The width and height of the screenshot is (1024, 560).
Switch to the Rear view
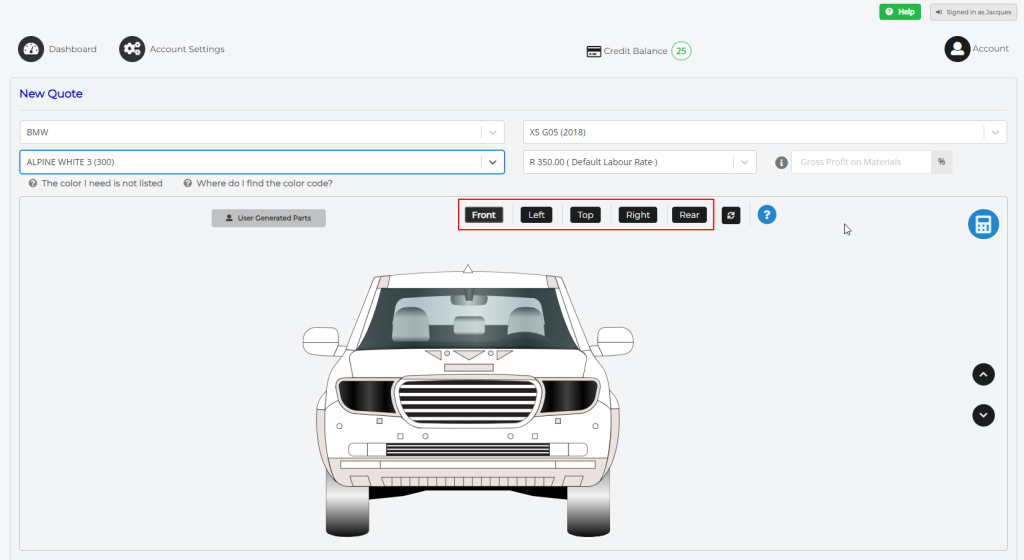pos(689,215)
